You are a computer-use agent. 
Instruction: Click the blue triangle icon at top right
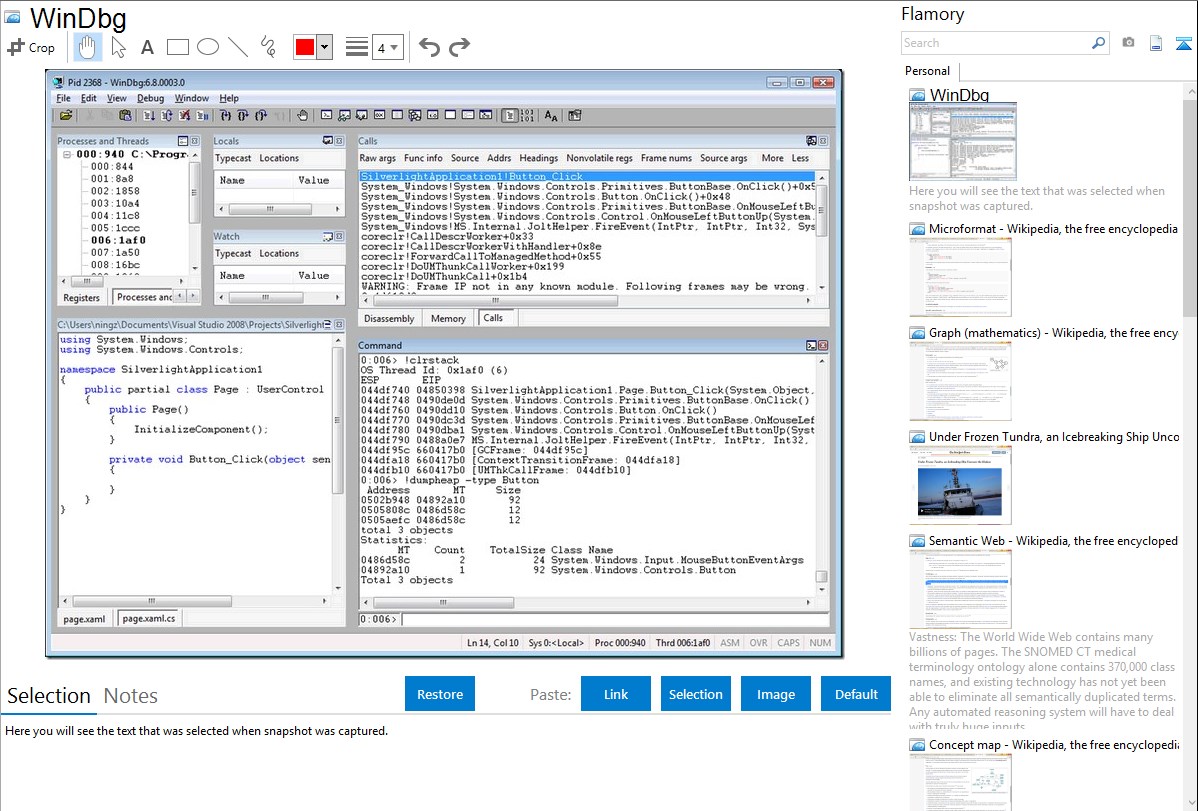[1183, 44]
